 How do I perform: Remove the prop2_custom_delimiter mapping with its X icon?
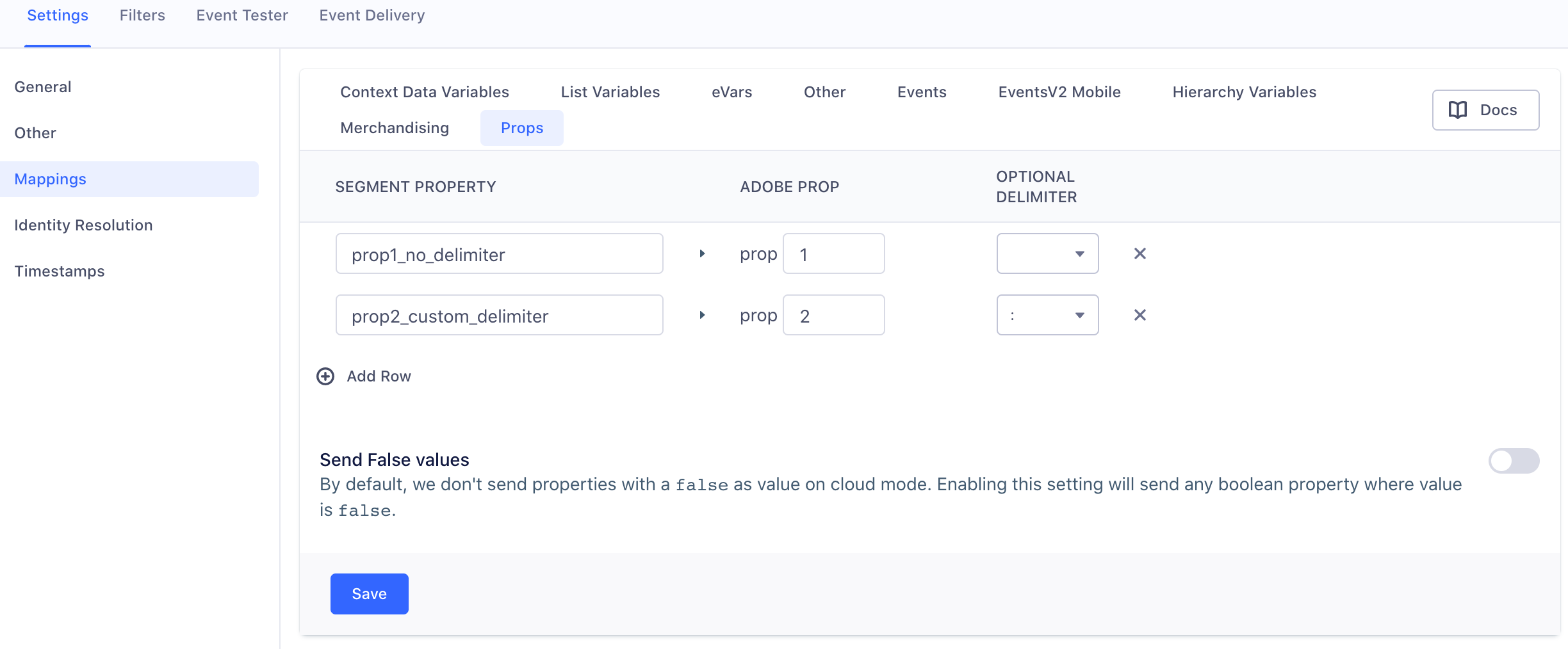(x=1139, y=315)
